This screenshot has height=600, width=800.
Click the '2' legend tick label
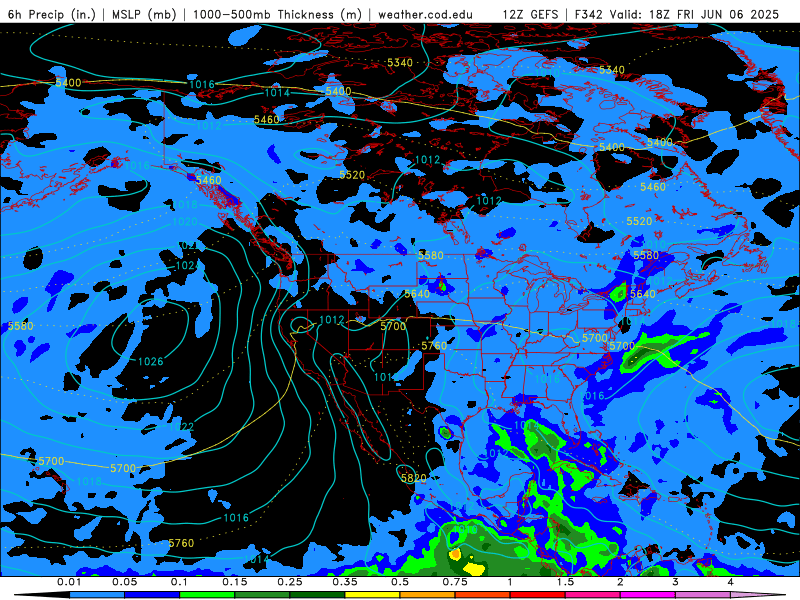coord(620,582)
